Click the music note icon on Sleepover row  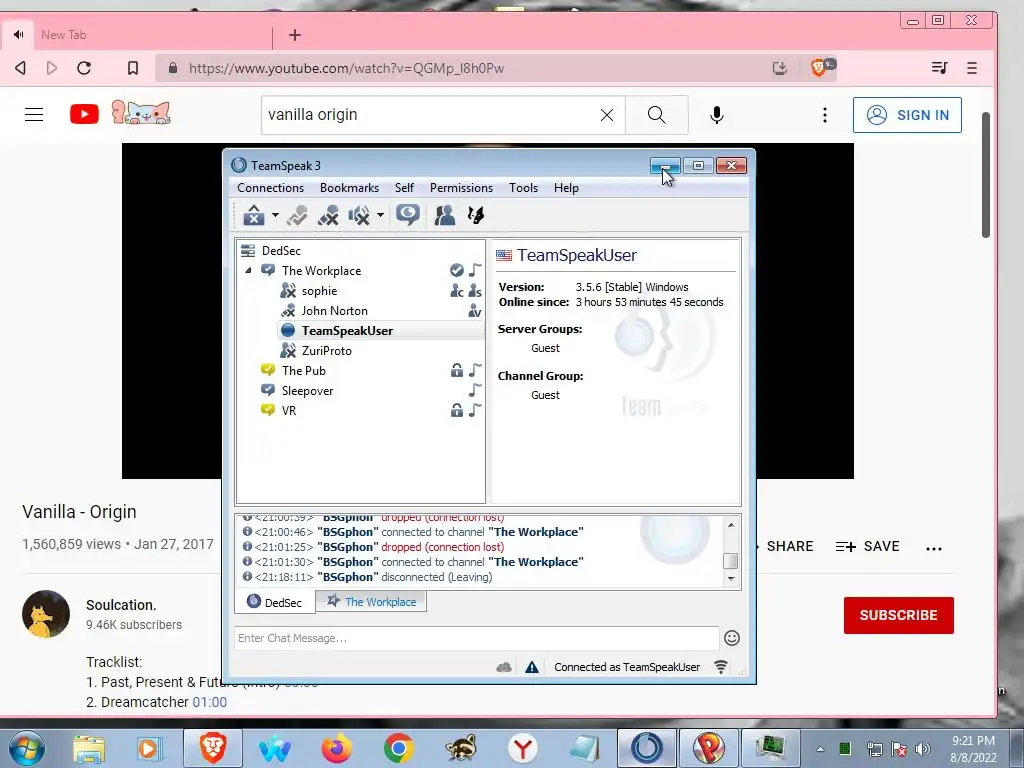pyautogui.click(x=475, y=390)
